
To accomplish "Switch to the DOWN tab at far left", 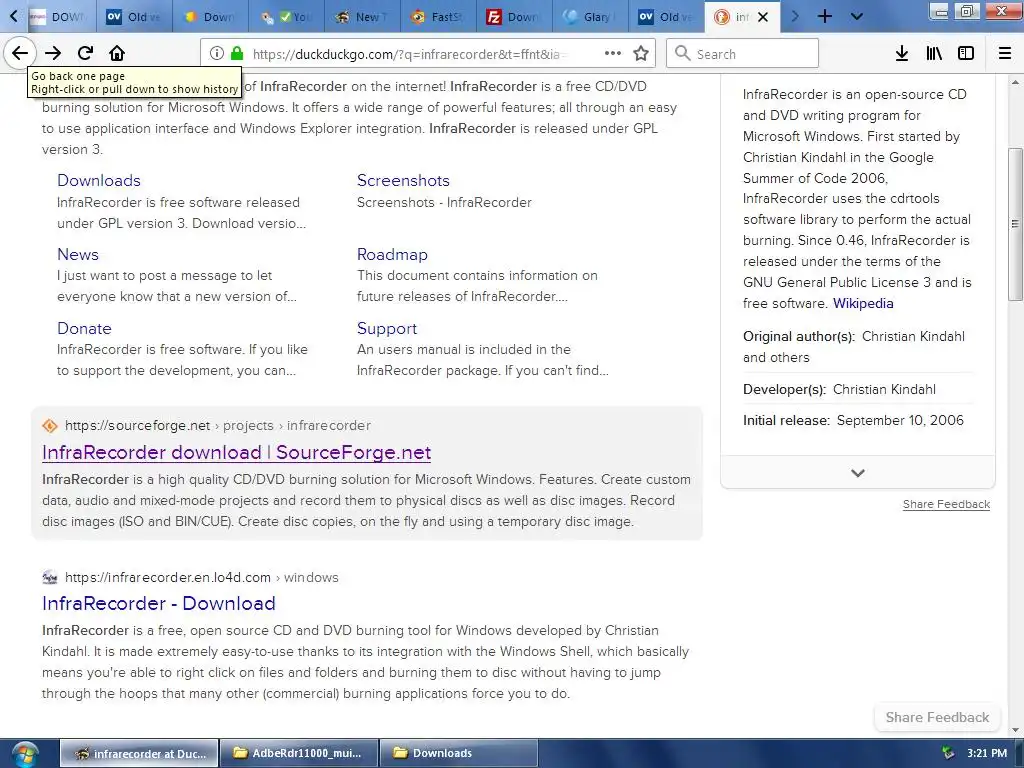I will [60, 17].
